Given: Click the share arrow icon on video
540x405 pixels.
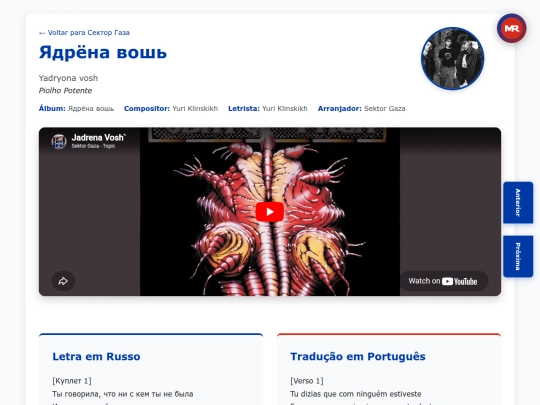Looking at the screenshot, I should (63, 281).
